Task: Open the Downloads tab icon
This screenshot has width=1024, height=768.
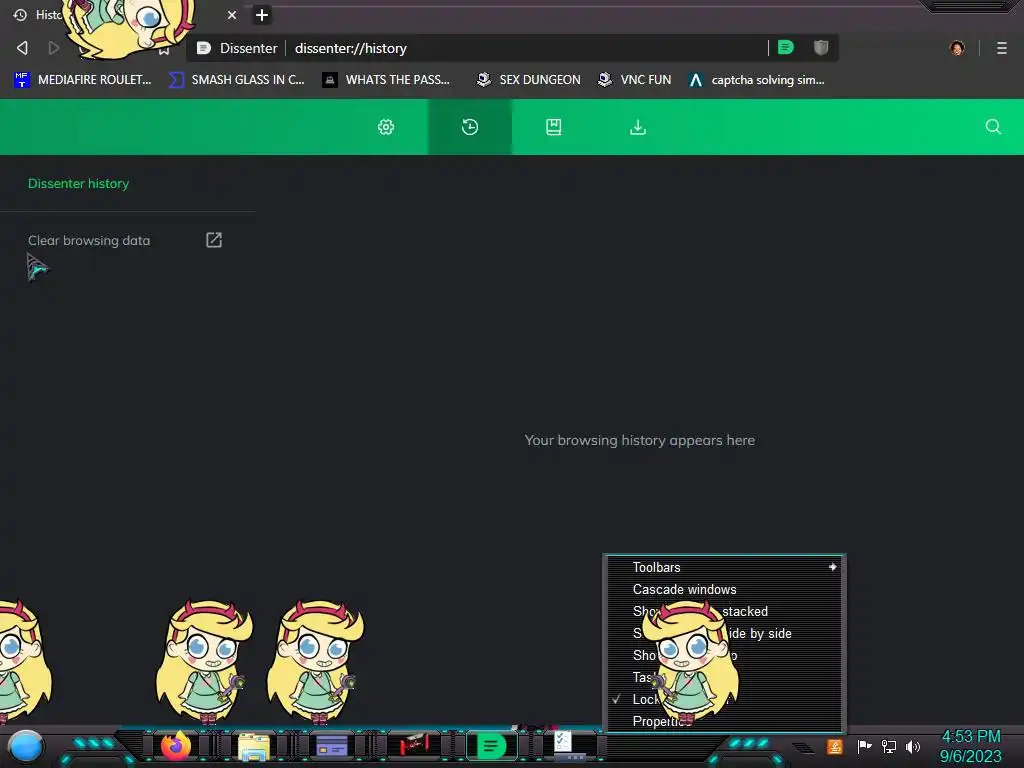Action: pyautogui.click(x=638, y=127)
